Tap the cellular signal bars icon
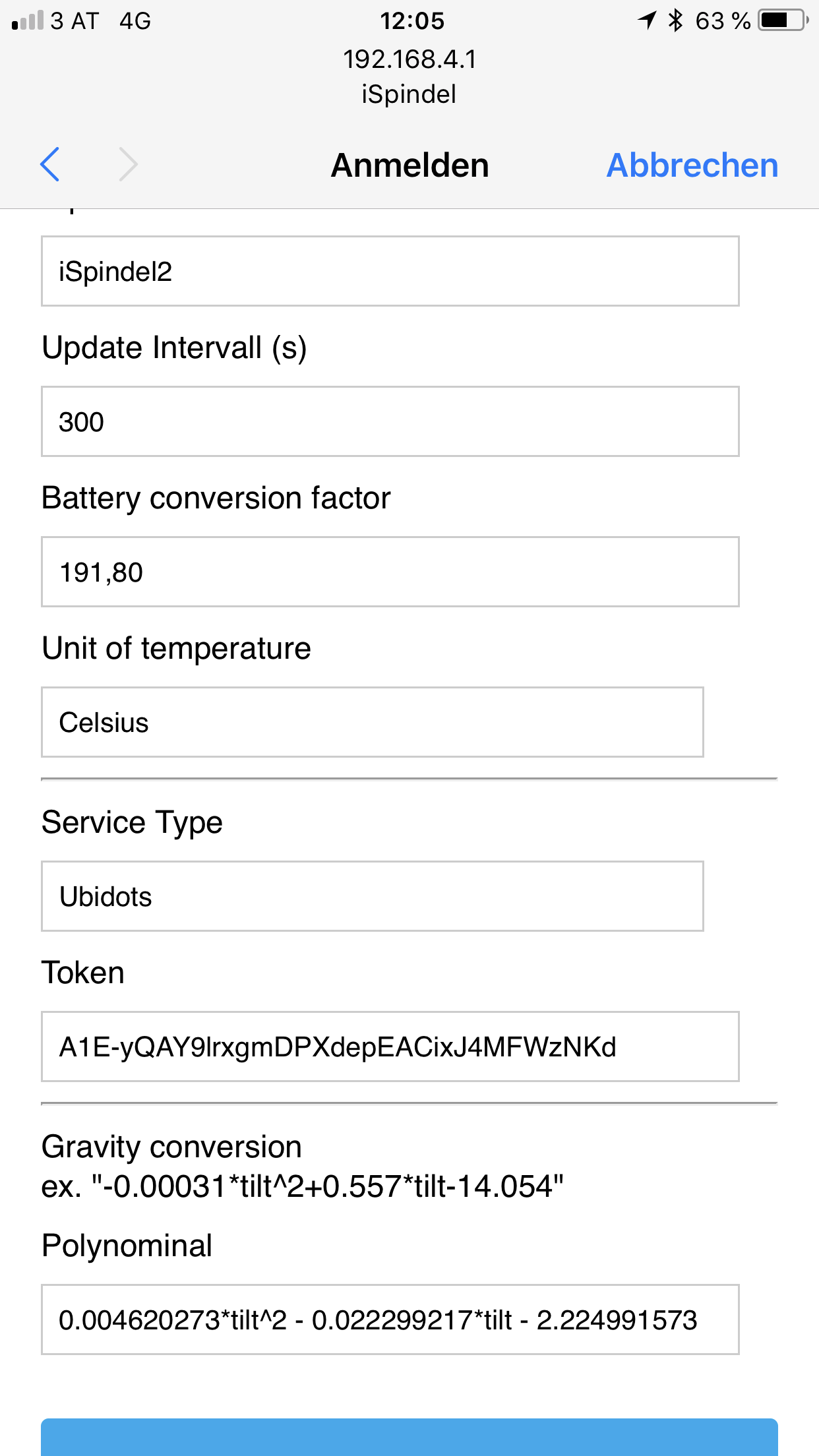The width and height of the screenshot is (819, 1456). 28,21
